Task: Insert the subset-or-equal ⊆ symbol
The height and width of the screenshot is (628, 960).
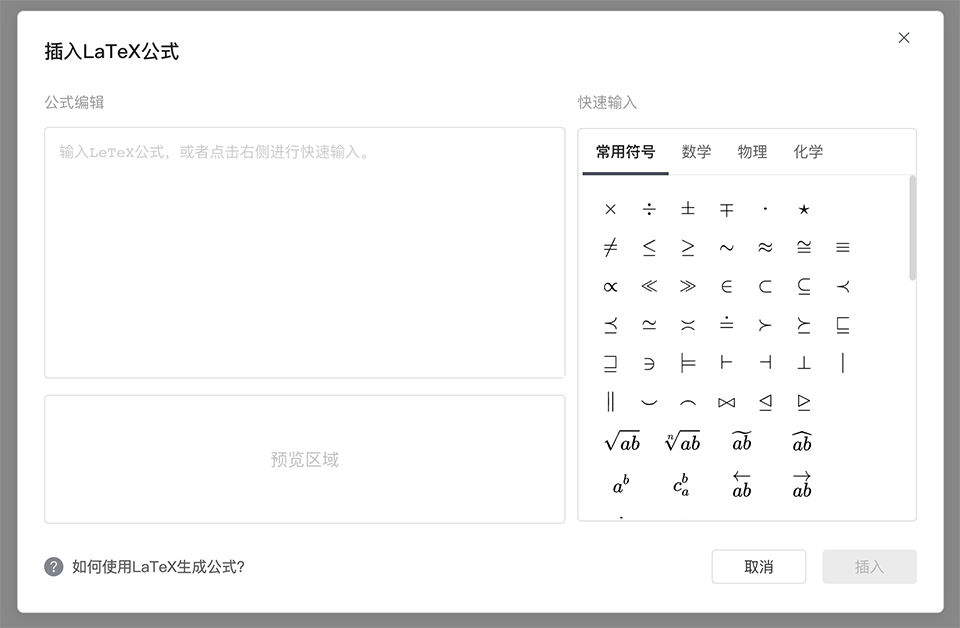Action: click(804, 286)
